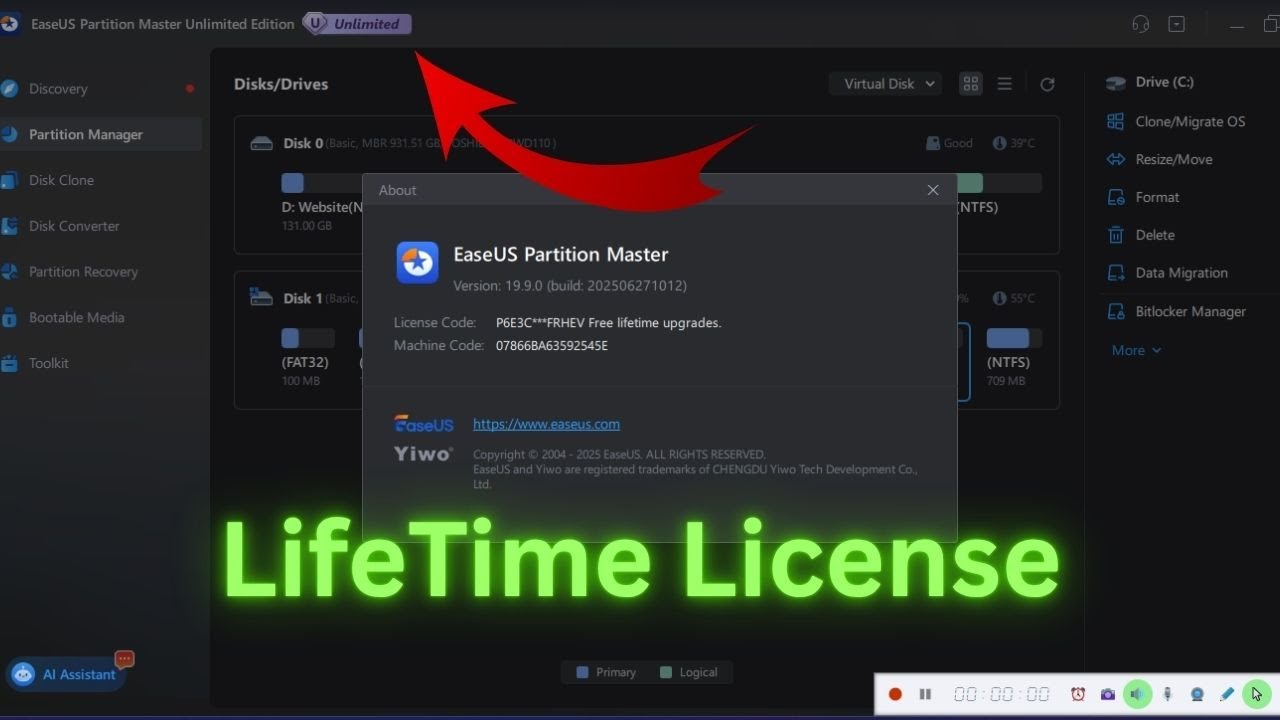Screen dimensions: 1280x720
Task: Refresh the Disks/Drives list
Action: tap(1047, 85)
